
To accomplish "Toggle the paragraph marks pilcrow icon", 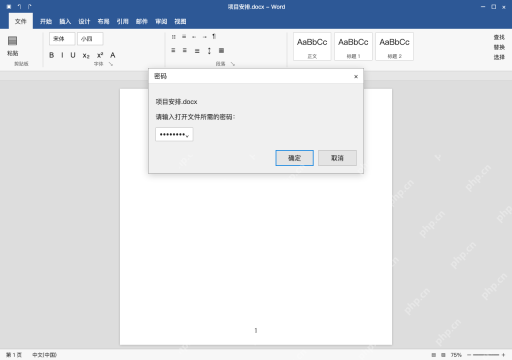I will (214, 36).
